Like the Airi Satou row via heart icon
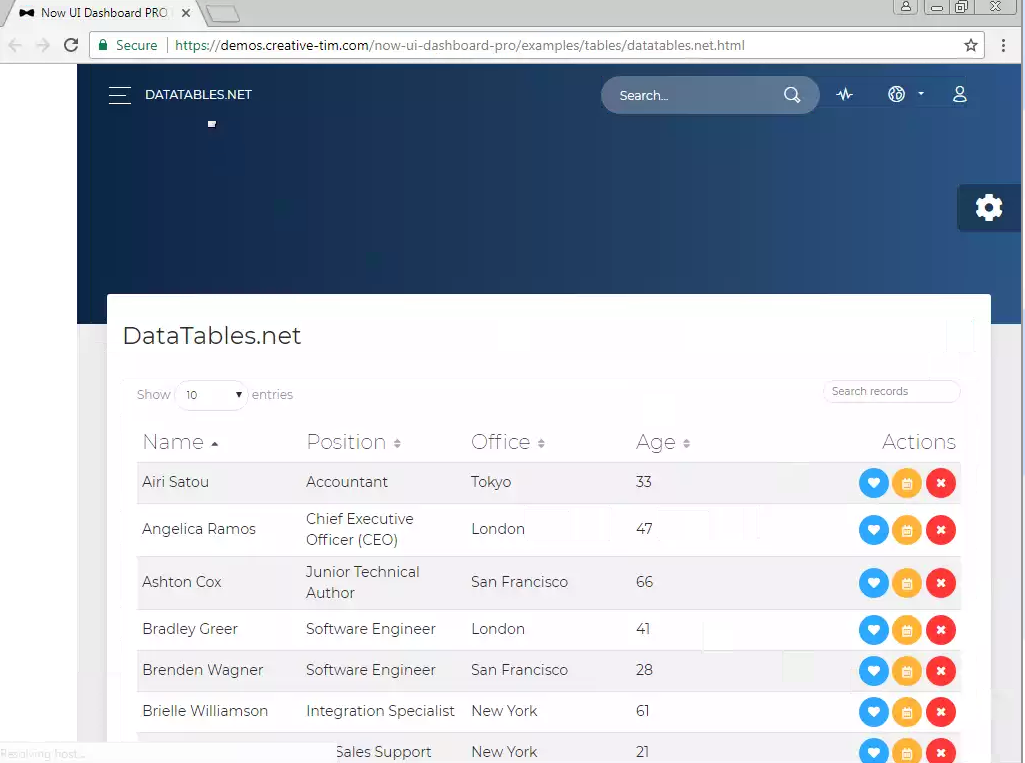Viewport: 1025px width, 763px height. coord(873,482)
